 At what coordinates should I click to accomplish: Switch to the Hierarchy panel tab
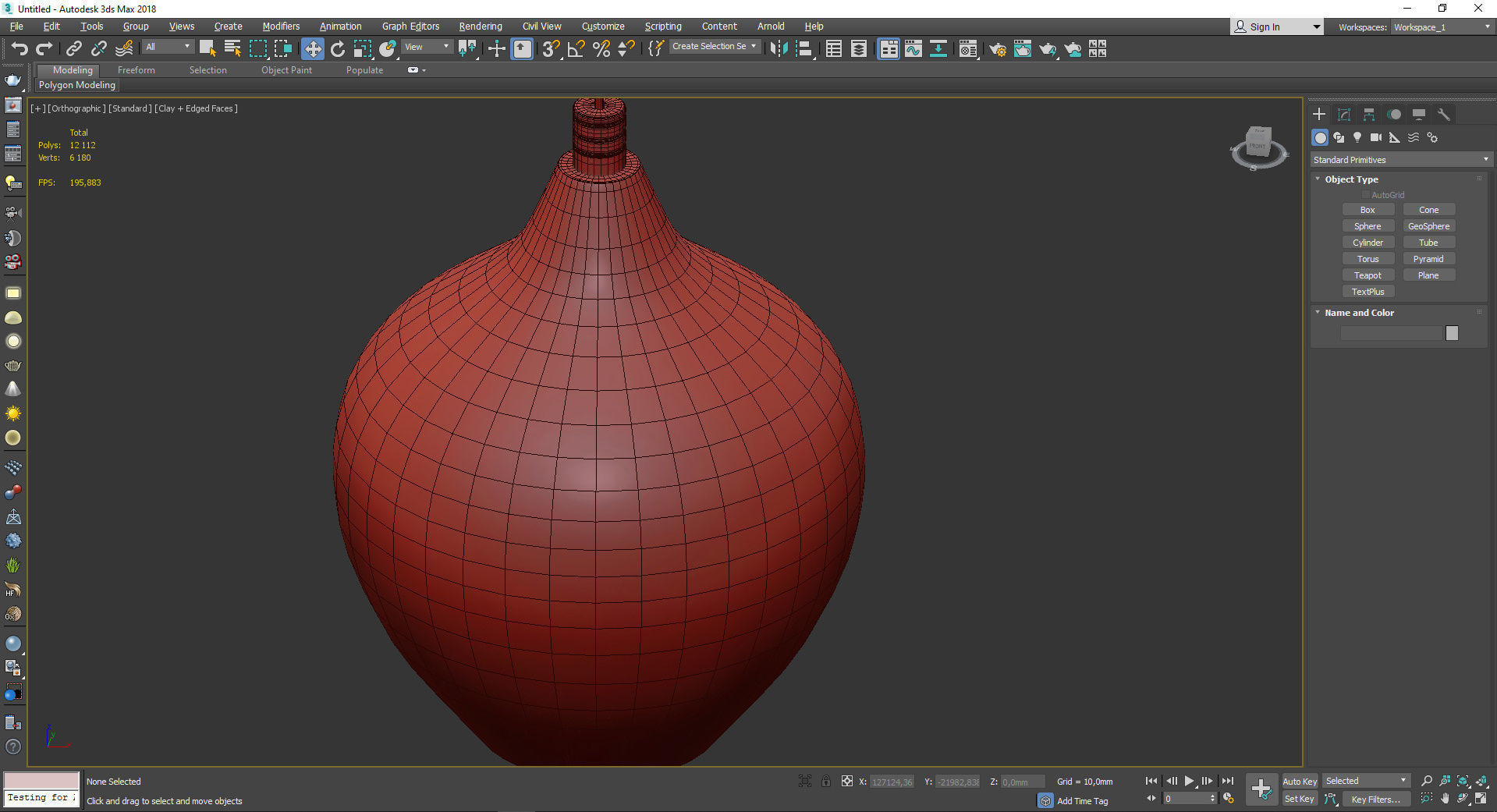tap(1369, 115)
